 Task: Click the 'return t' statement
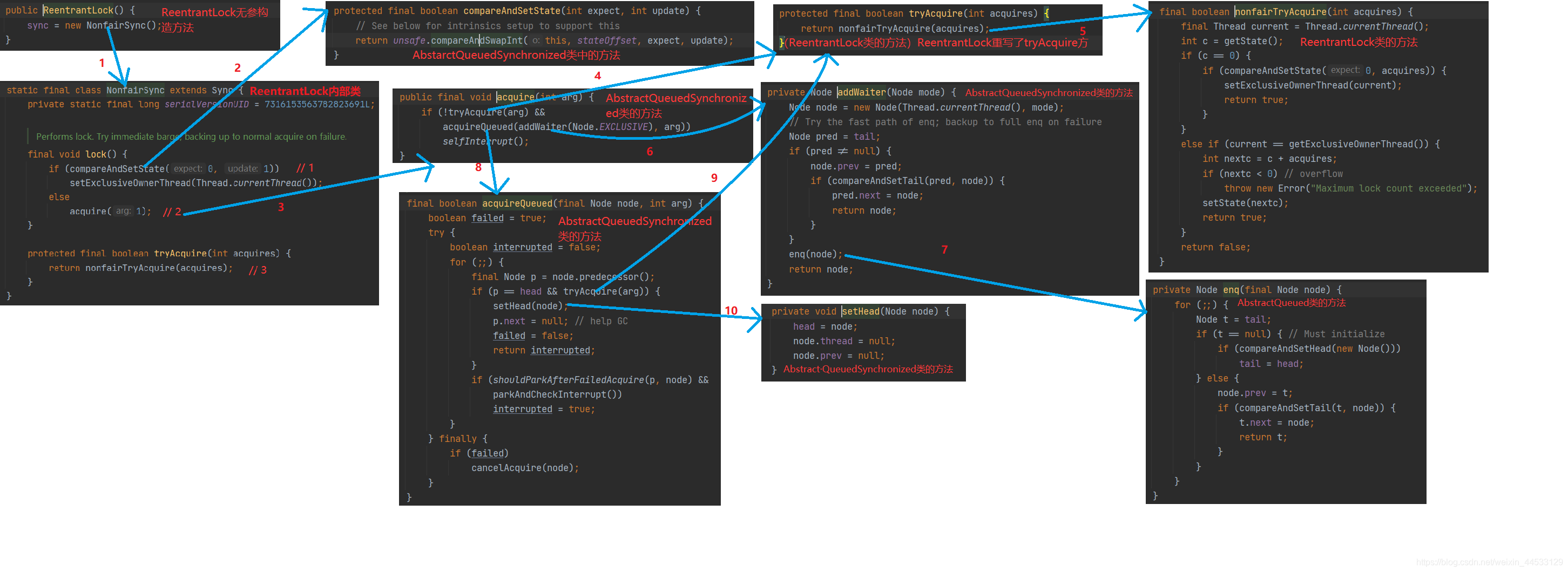tap(1263, 438)
